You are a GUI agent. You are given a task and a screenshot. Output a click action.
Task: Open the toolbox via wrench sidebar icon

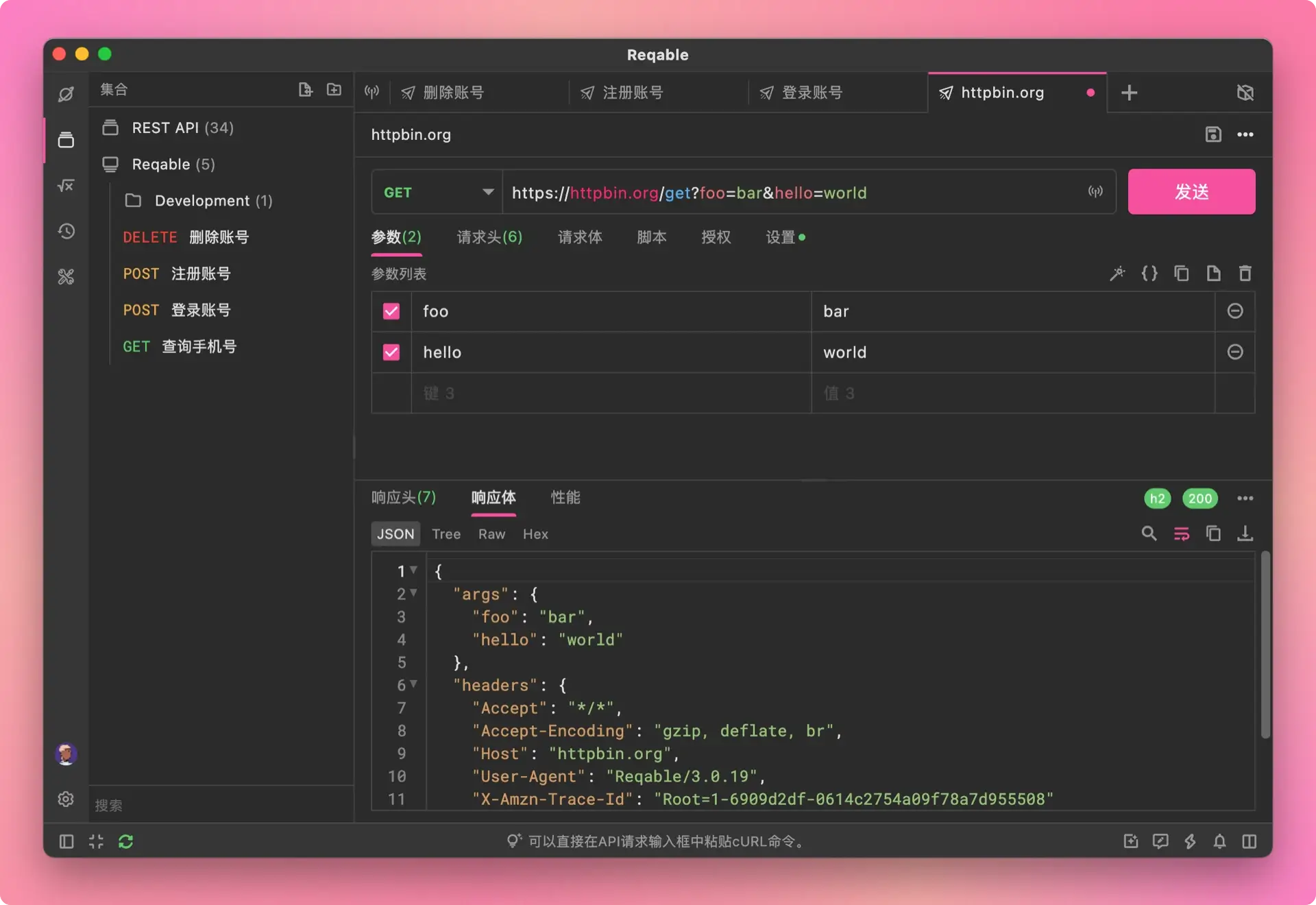tap(66, 276)
